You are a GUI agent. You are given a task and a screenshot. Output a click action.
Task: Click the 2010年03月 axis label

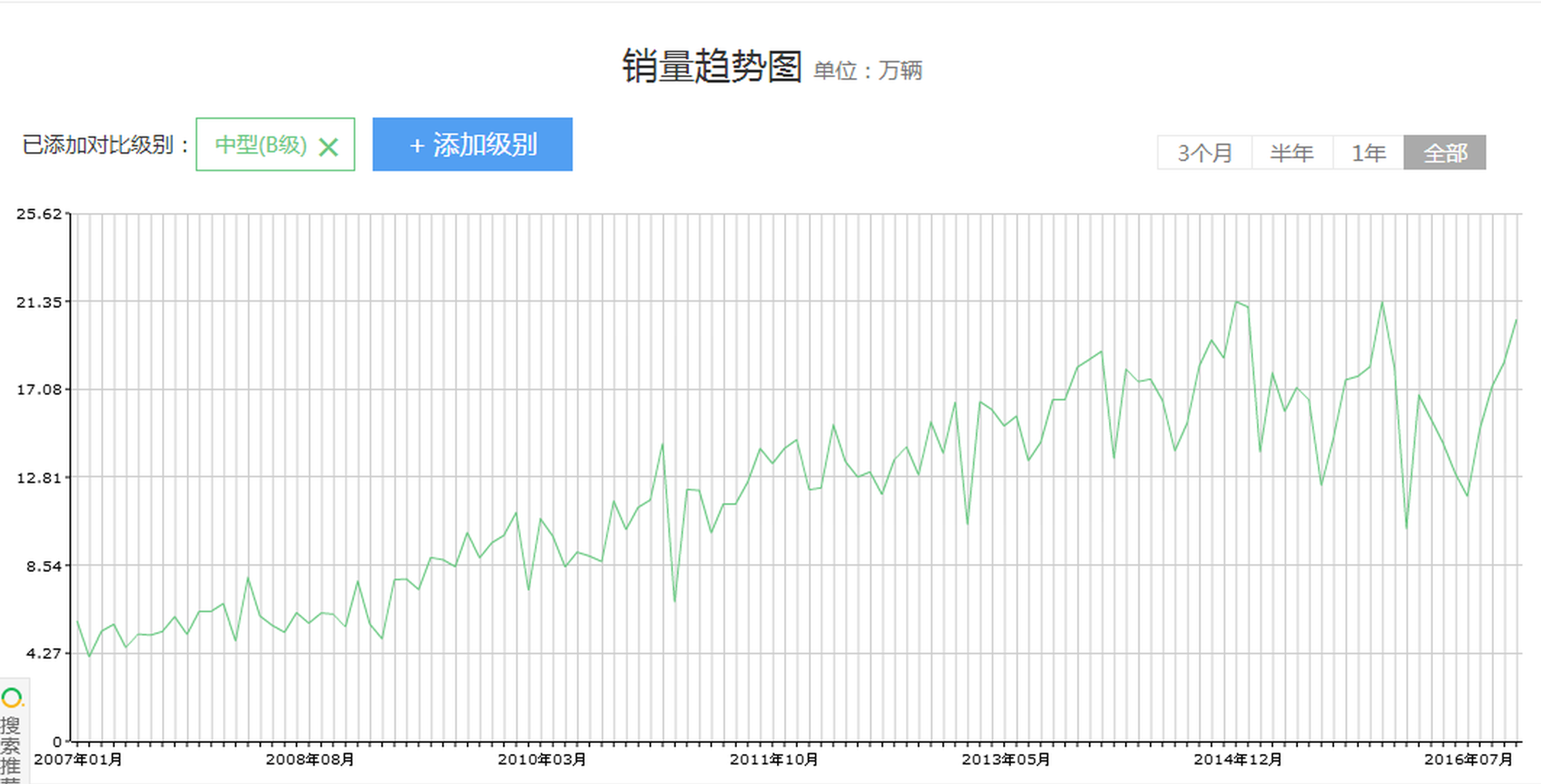click(542, 759)
